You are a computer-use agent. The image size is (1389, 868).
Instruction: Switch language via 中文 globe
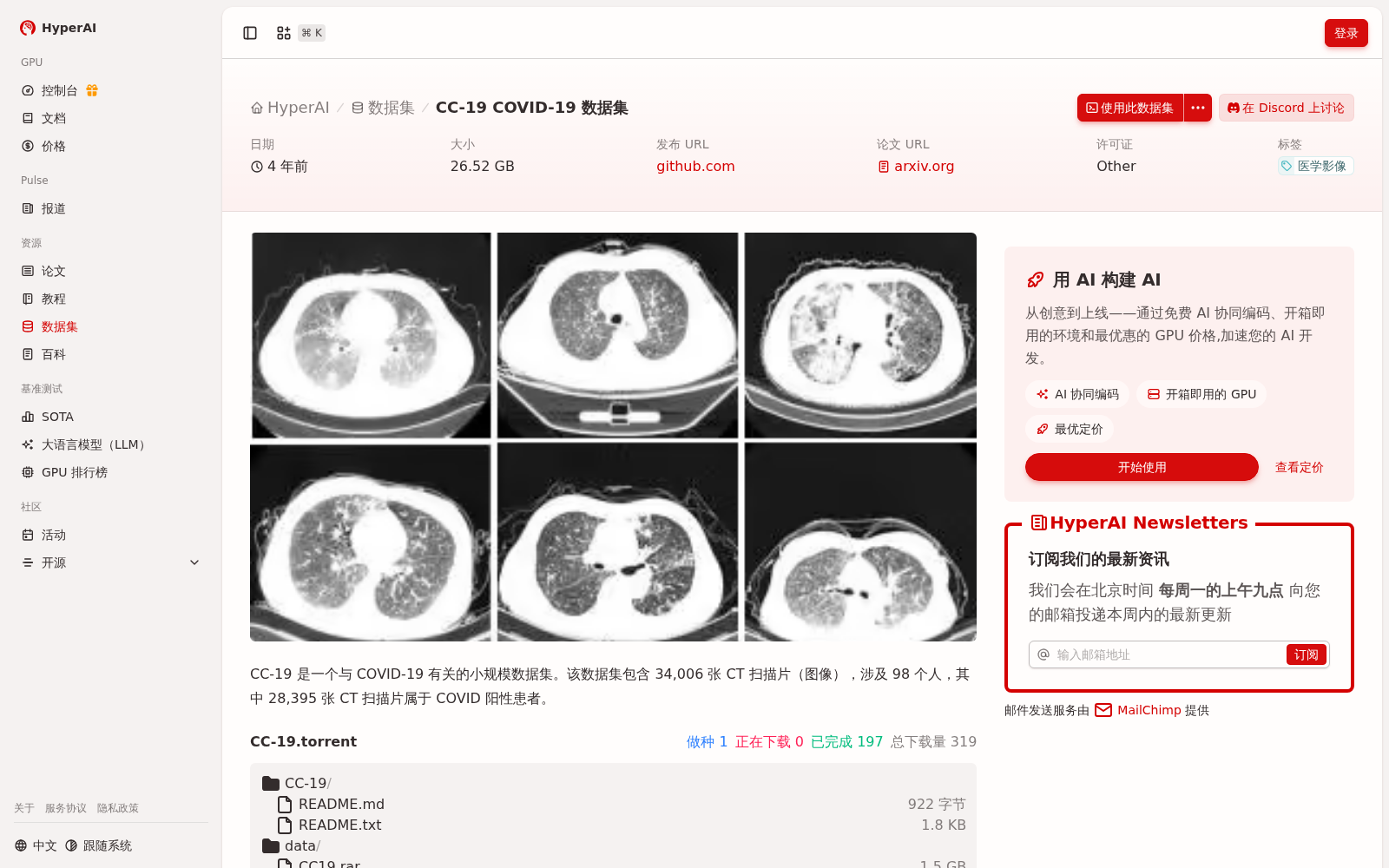click(36, 845)
